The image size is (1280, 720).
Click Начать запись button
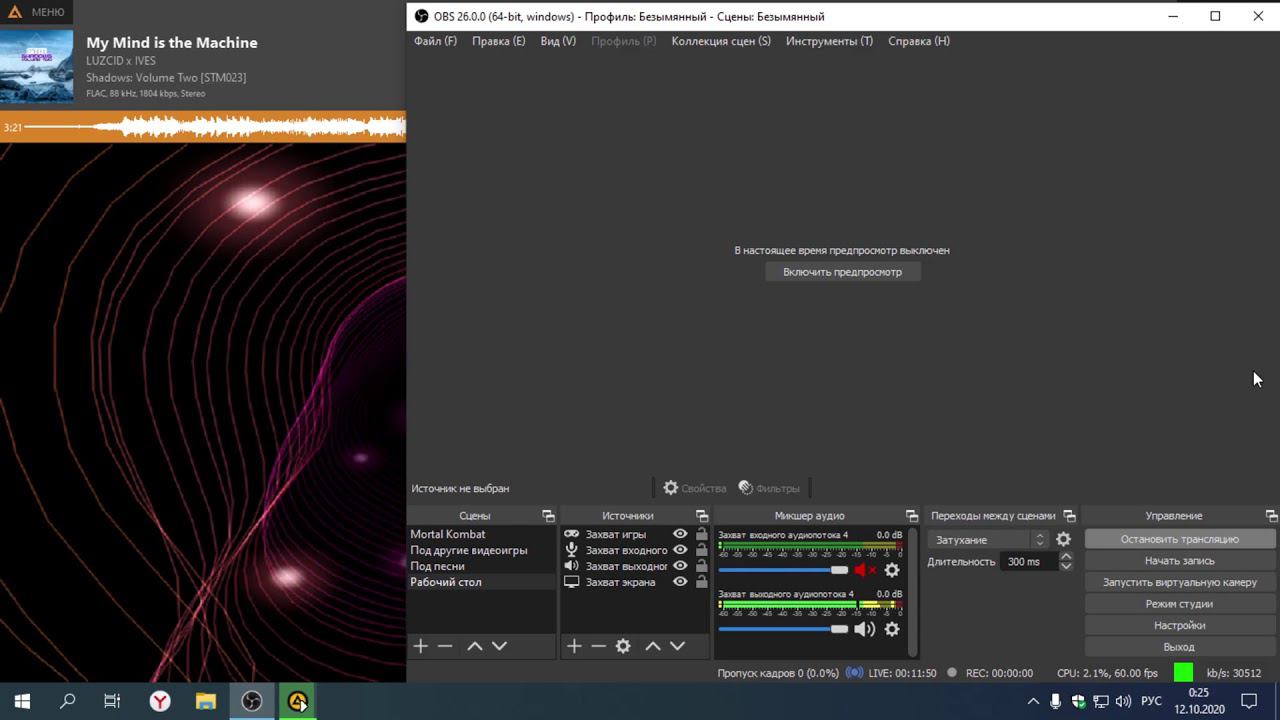click(1180, 561)
